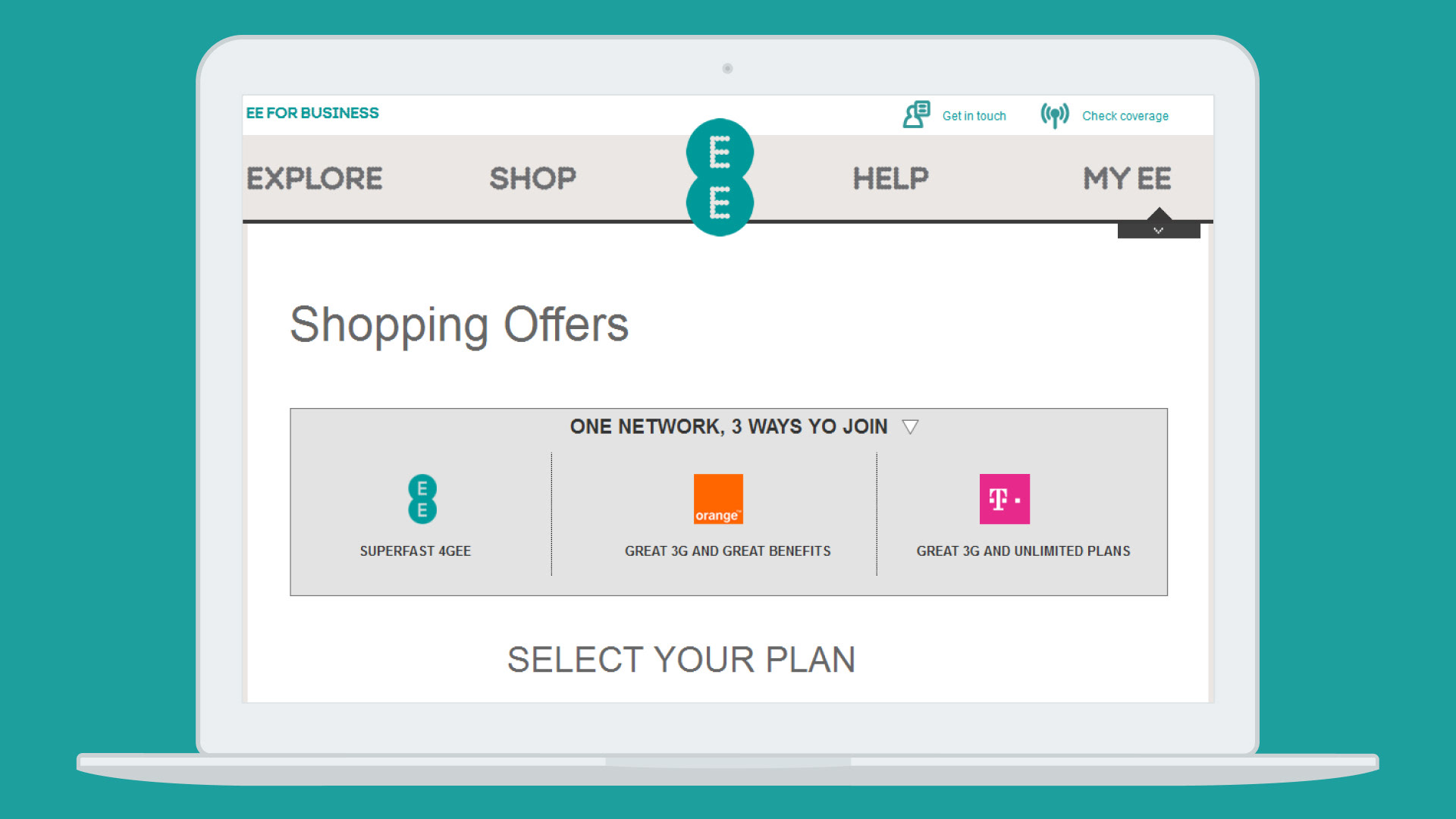Viewport: 1456px width, 819px height.
Task: Select the Orange brand logo
Action: coord(718,499)
